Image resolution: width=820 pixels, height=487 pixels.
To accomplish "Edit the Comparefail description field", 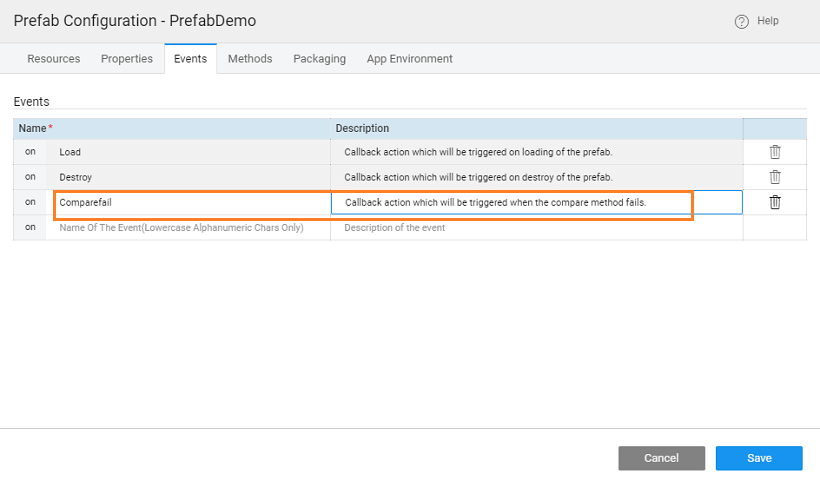I will click(536, 203).
